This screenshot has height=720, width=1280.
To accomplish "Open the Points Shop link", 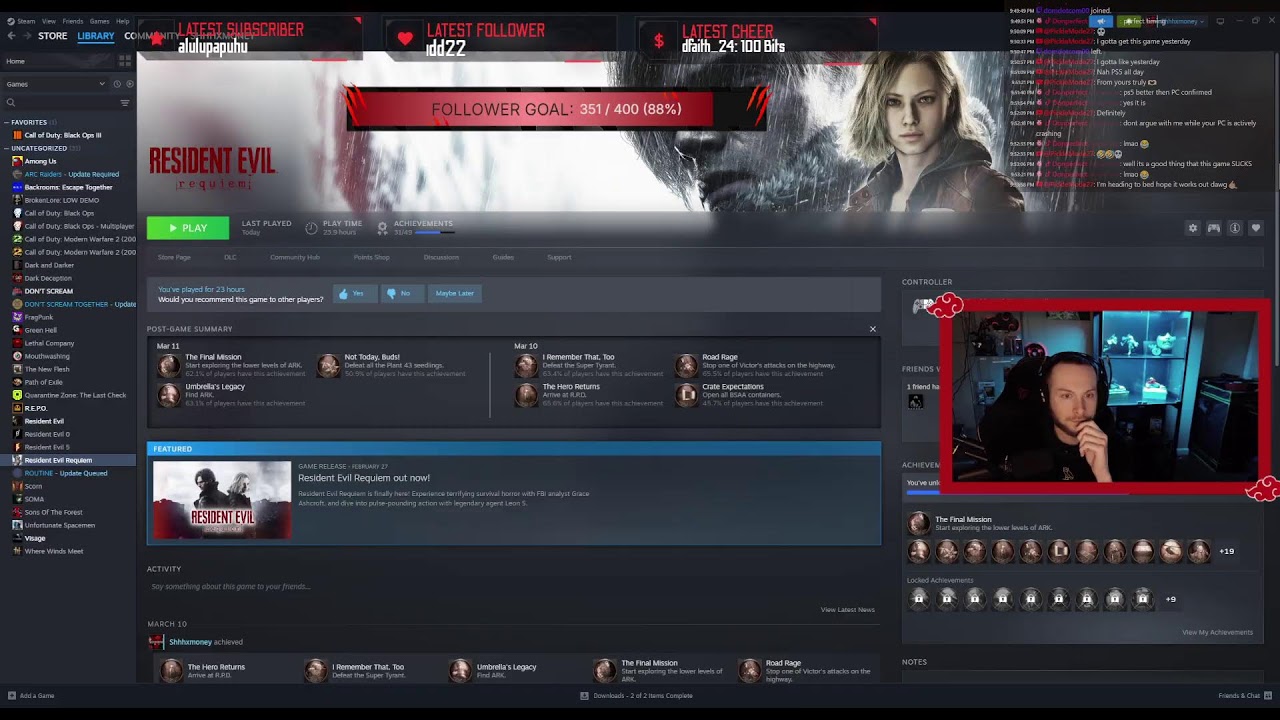I will 371,257.
